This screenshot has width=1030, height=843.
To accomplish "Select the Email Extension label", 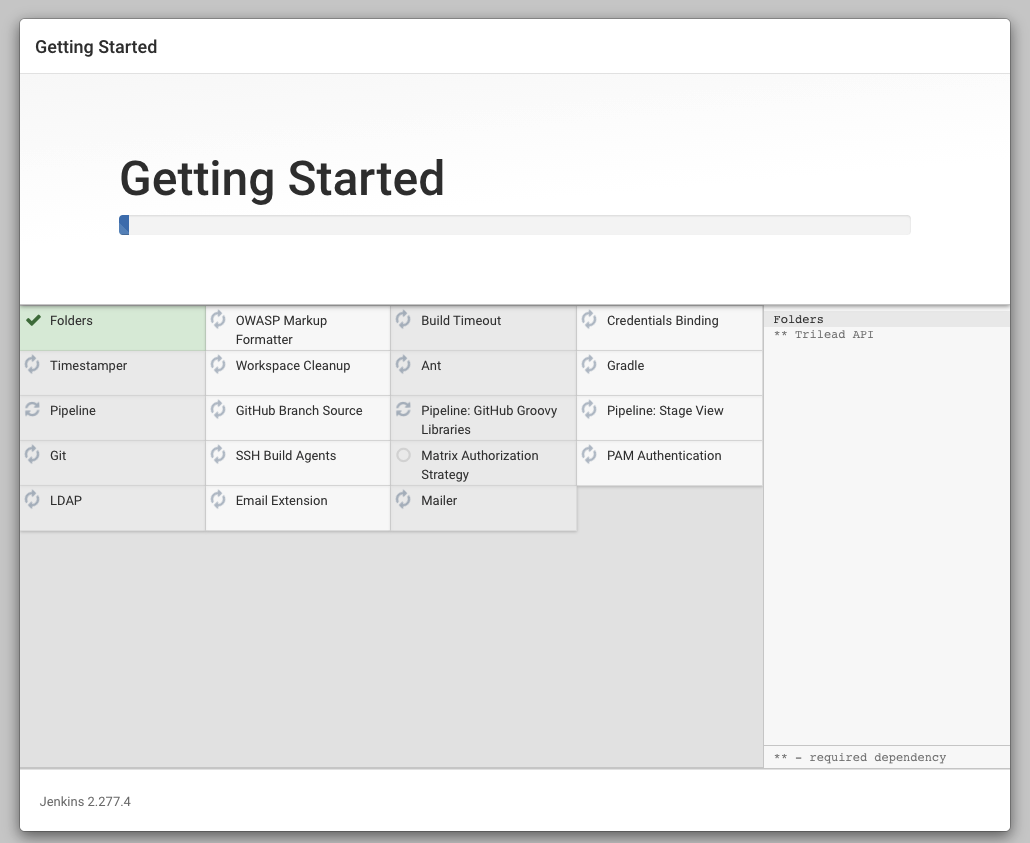I will [x=281, y=501].
